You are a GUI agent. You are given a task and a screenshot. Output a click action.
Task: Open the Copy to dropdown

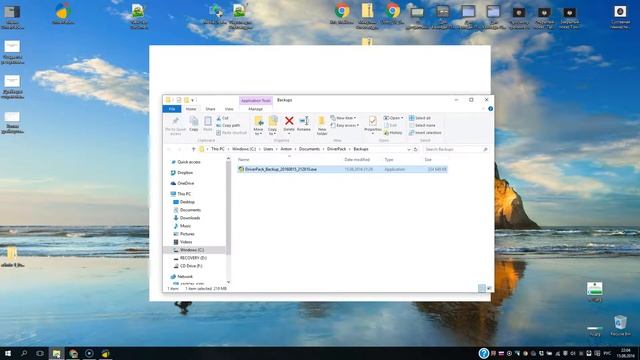point(273,125)
